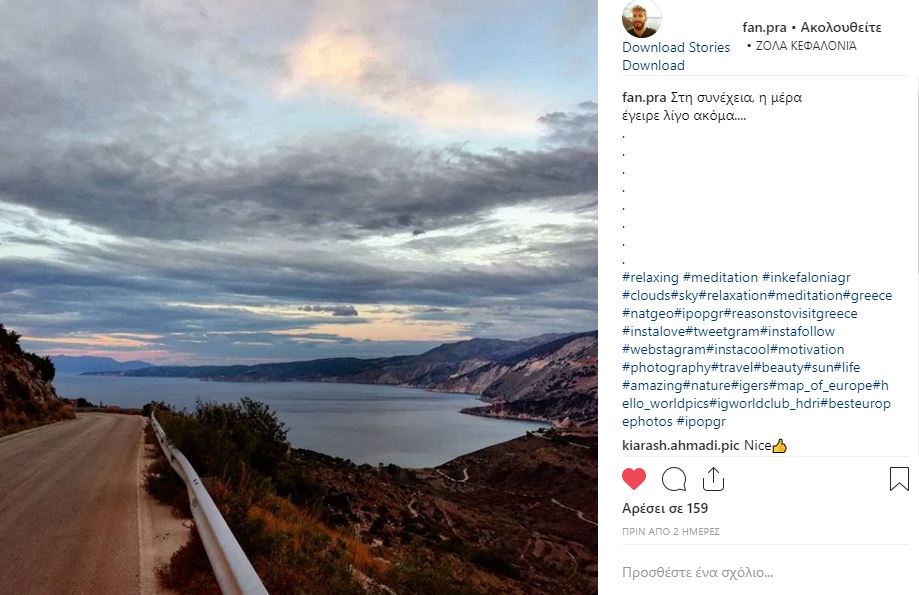Click the Download Stories link
Viewport: 919px width, 595px height.
click(674, 47)
